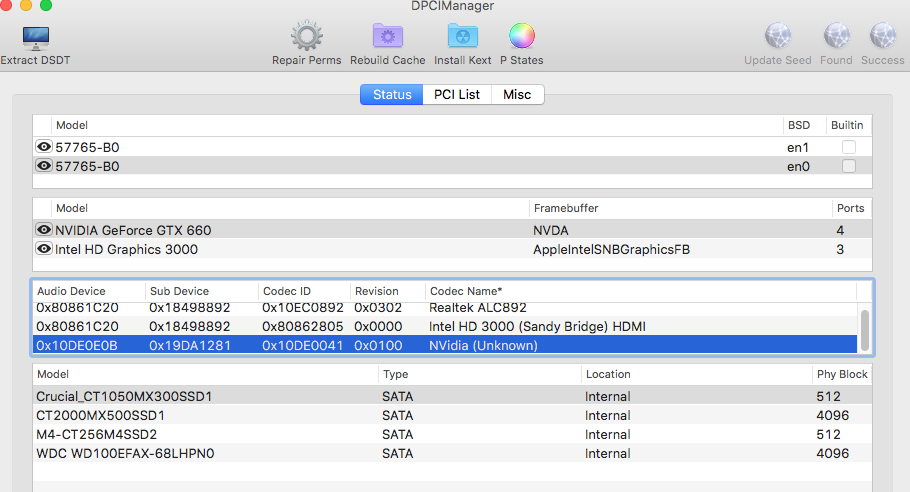Open the Install Kext tool
Viewport: 910px width, 492px height.
point(463,36)
